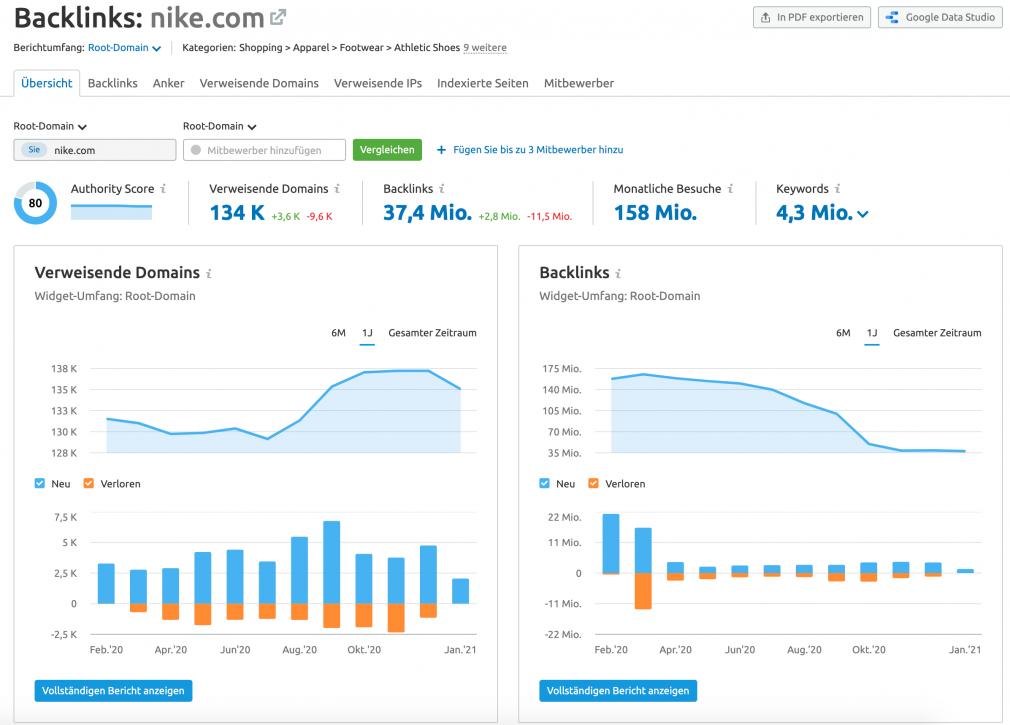Screen dimensions: 1010x725
Task: Select 6M range in Backlinks widget
Action: (x=843, y=333)
